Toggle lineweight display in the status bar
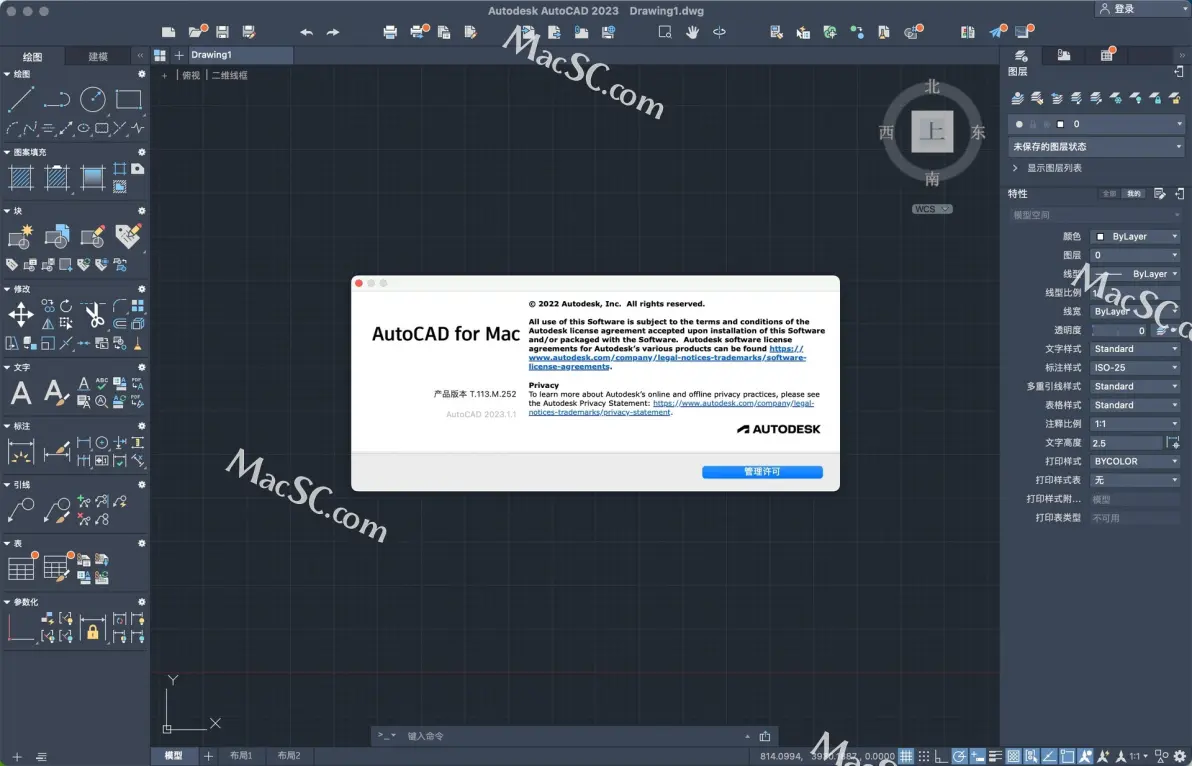 [995, 756]
